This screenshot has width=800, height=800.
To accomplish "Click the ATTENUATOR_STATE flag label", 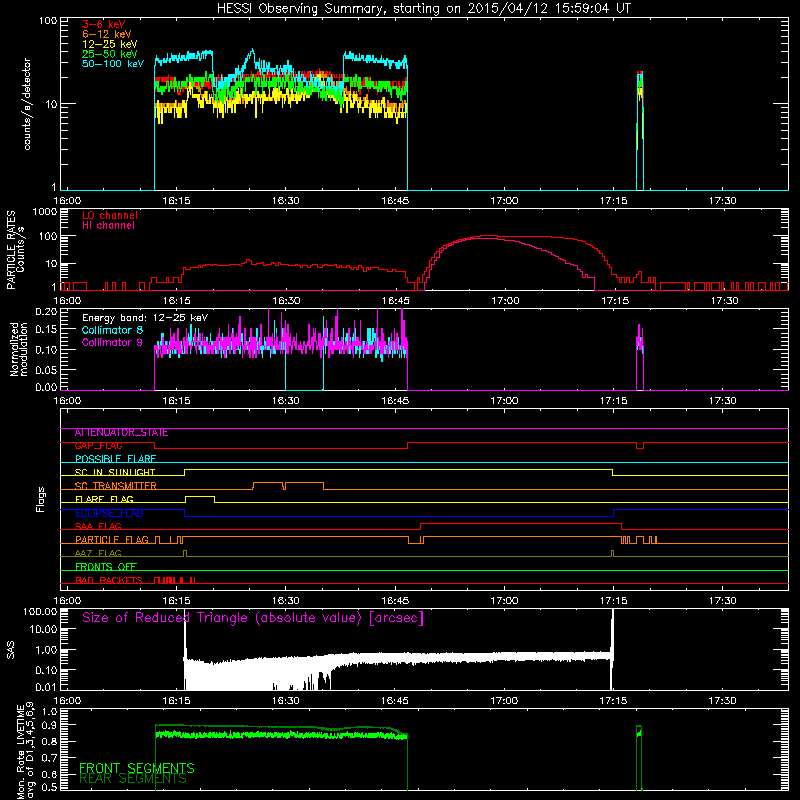I will point(121,433).
